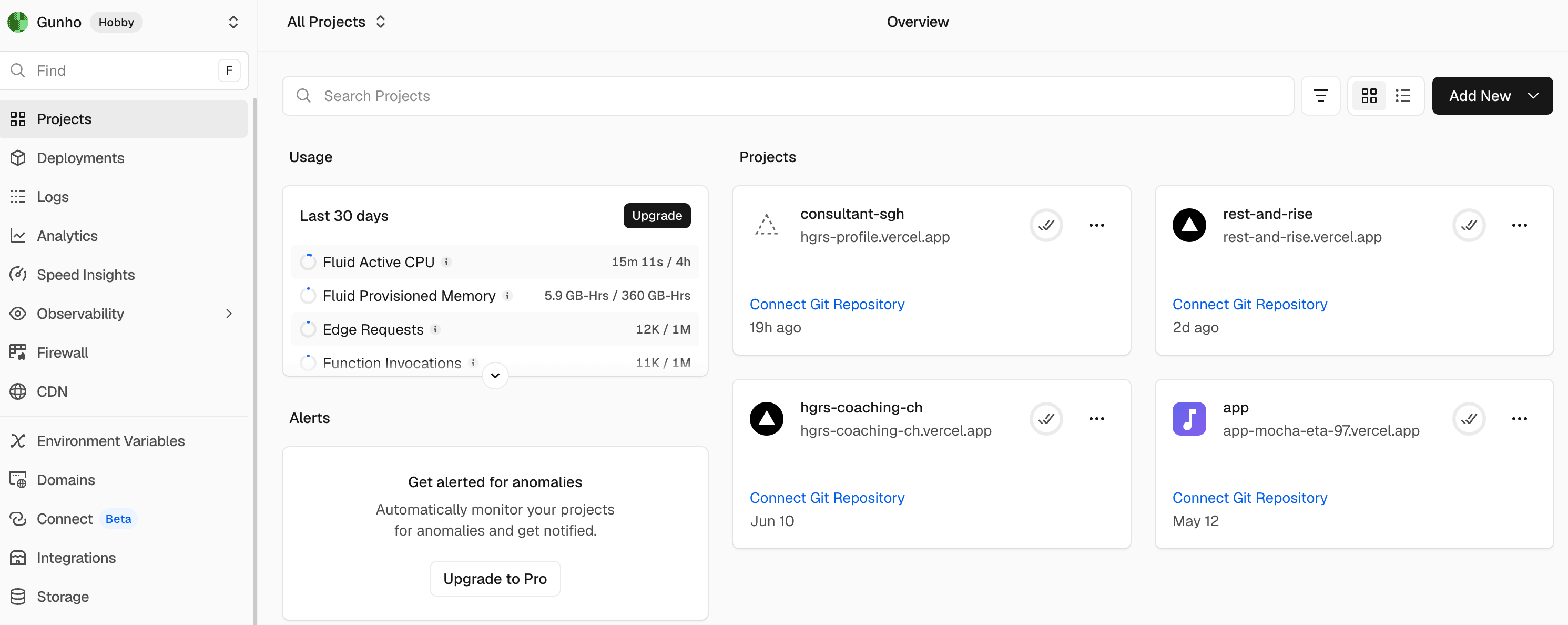The width and height of the screenshot is (1568, 625).
Task: Click the Firewall sidebar icon
Action: pyautogui.click(x=18, y=352)
